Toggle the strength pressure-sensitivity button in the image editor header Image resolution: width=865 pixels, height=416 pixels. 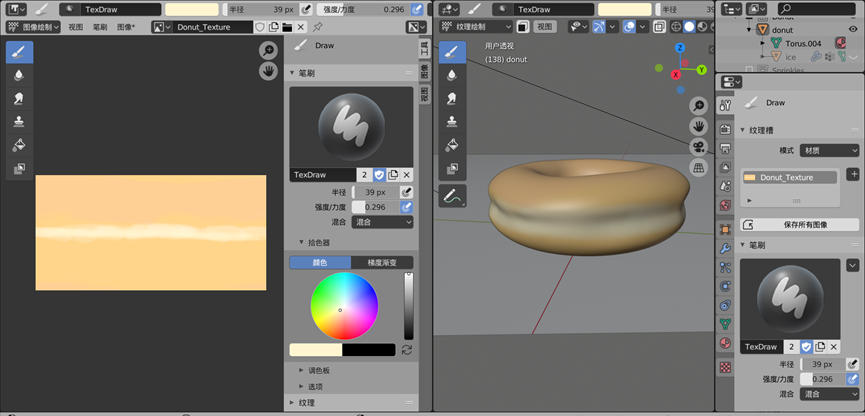tap(418, 9)
